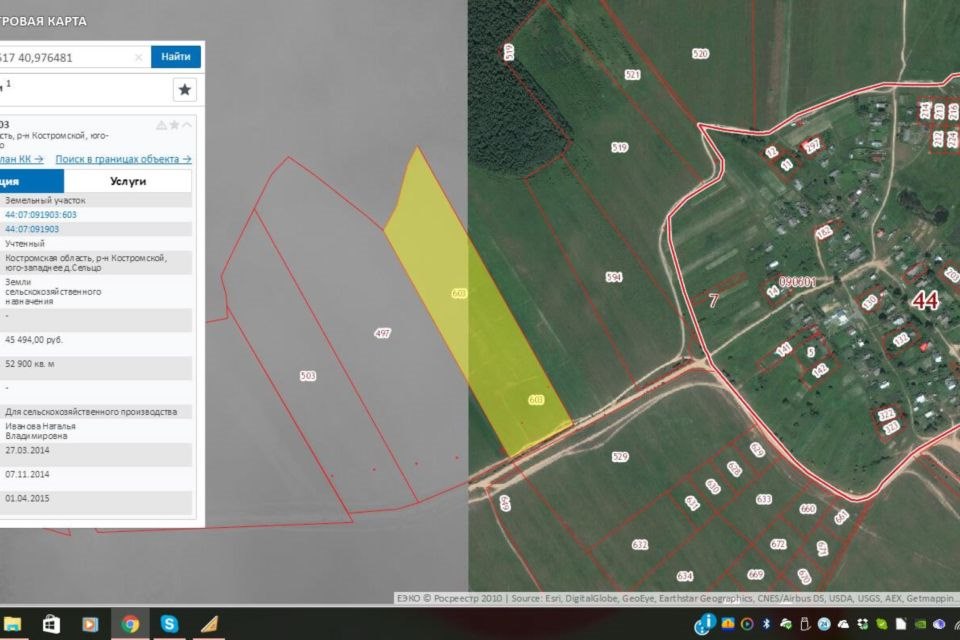The height and width of the screenshot is (640, 960).
Task: Open Microsoft Store from the taskbar
Action: (x=51, y=624)
